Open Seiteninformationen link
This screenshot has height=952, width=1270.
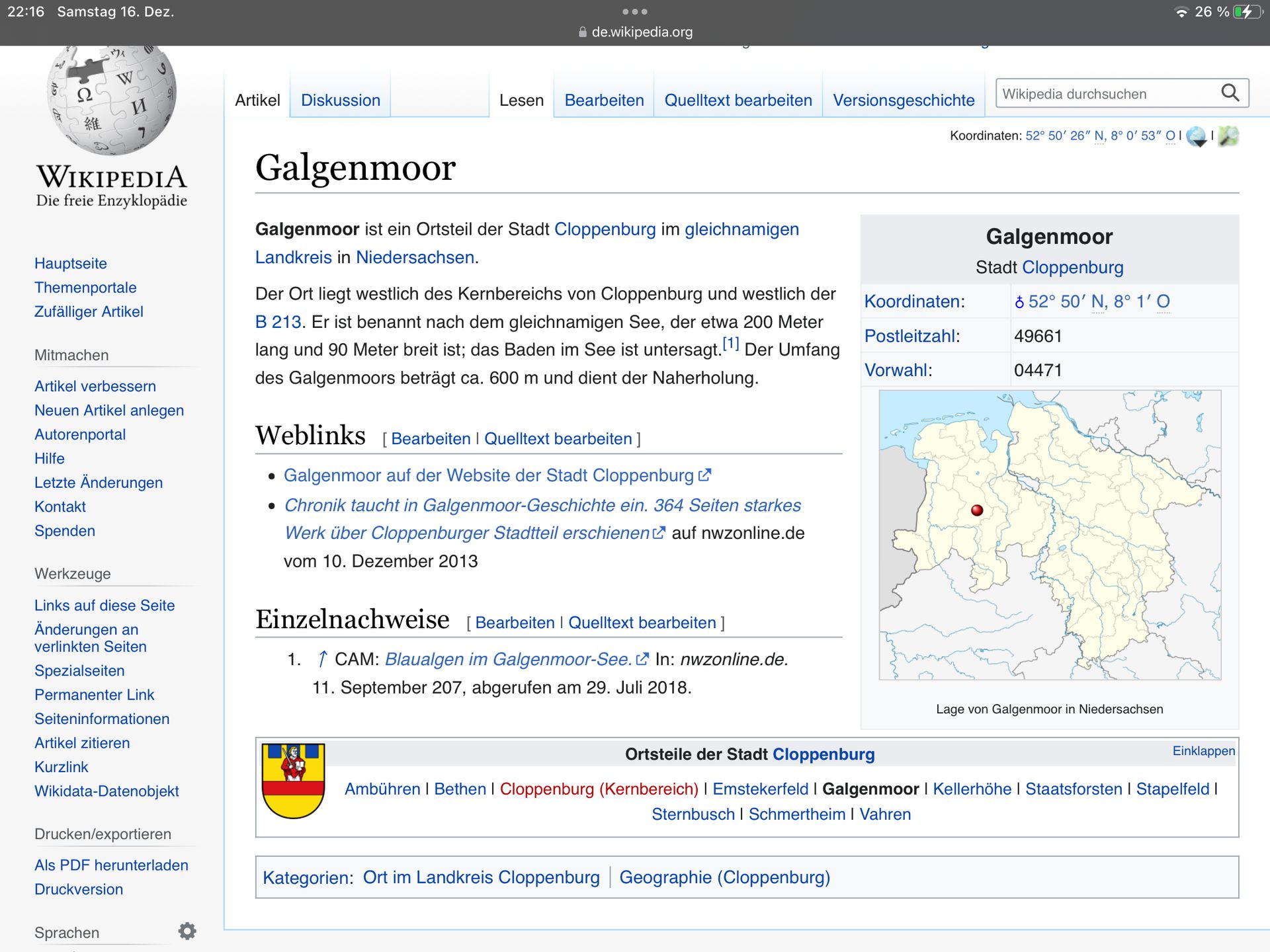pyautogui.click(x=102, y=719)
